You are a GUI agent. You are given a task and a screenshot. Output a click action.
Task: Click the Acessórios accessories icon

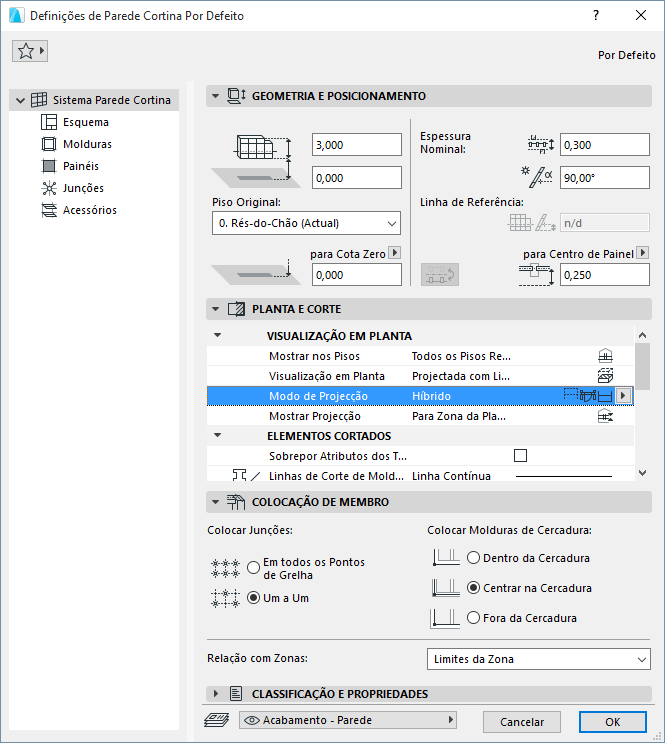pyautogui.click(x=49, y=210)
